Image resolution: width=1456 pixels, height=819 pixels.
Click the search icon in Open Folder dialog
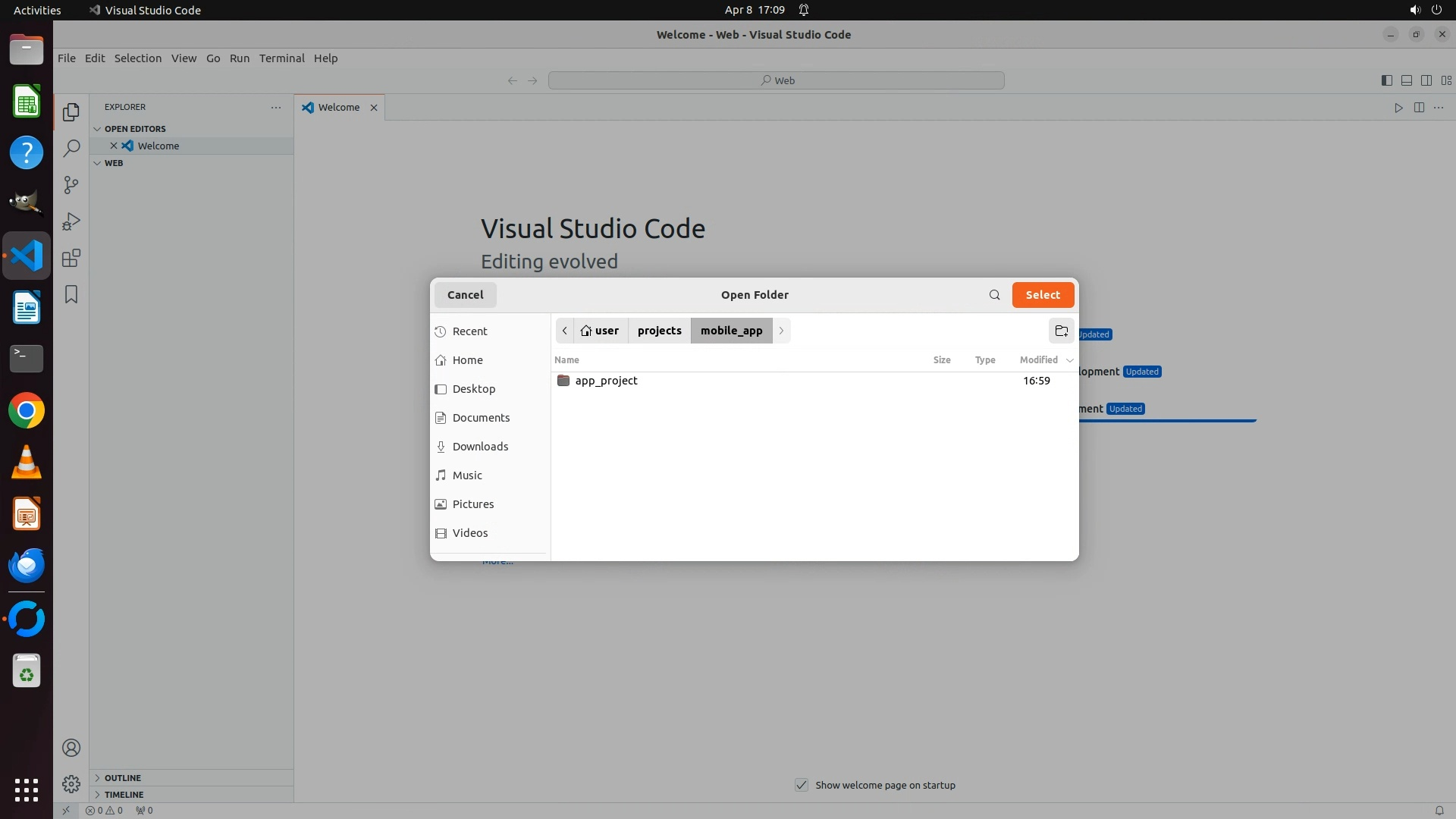coord(994,295)
